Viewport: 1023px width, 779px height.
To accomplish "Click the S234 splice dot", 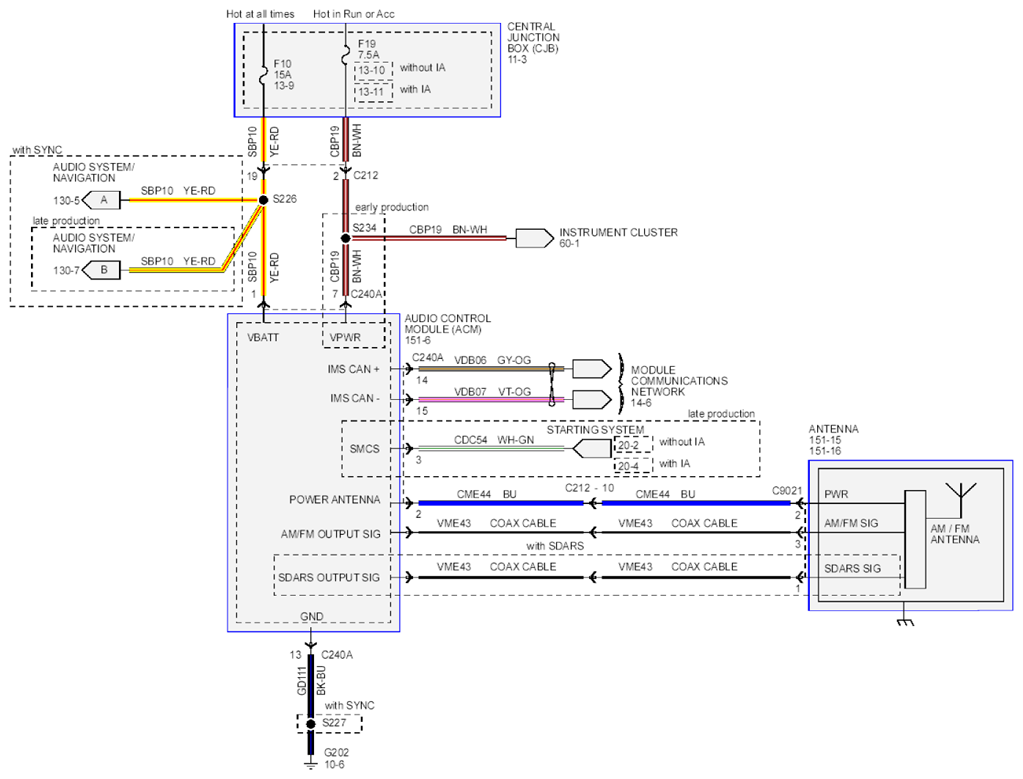I will (346, 238).
